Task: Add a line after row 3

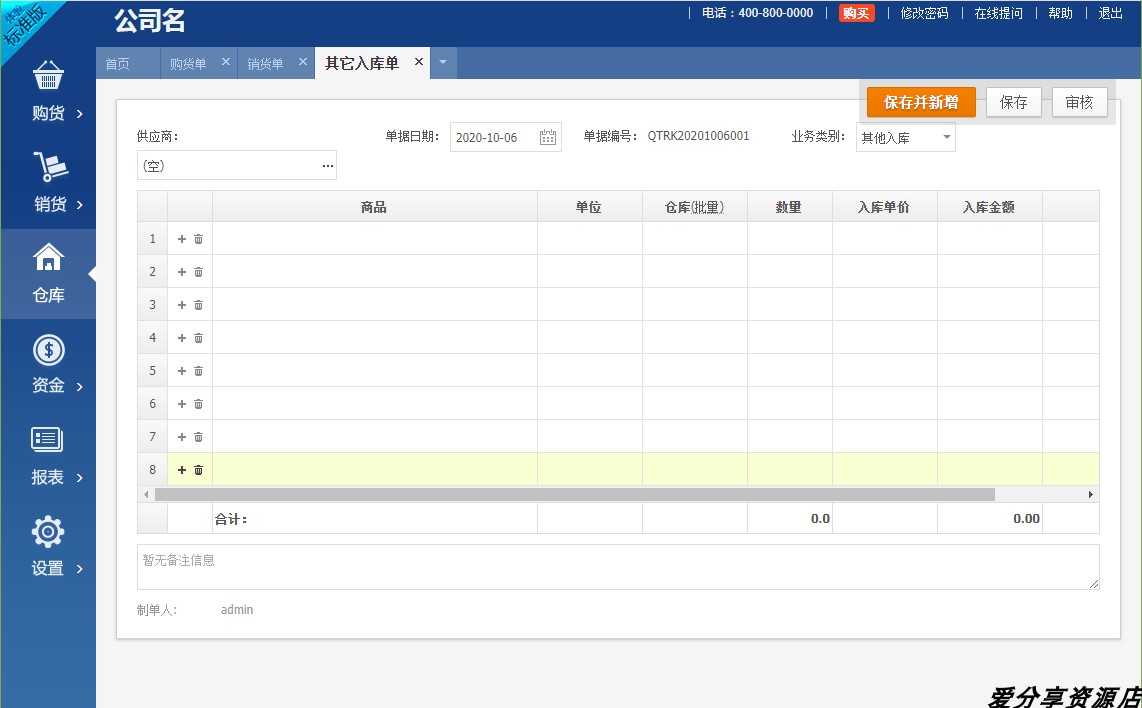Action: pos(182,304)
